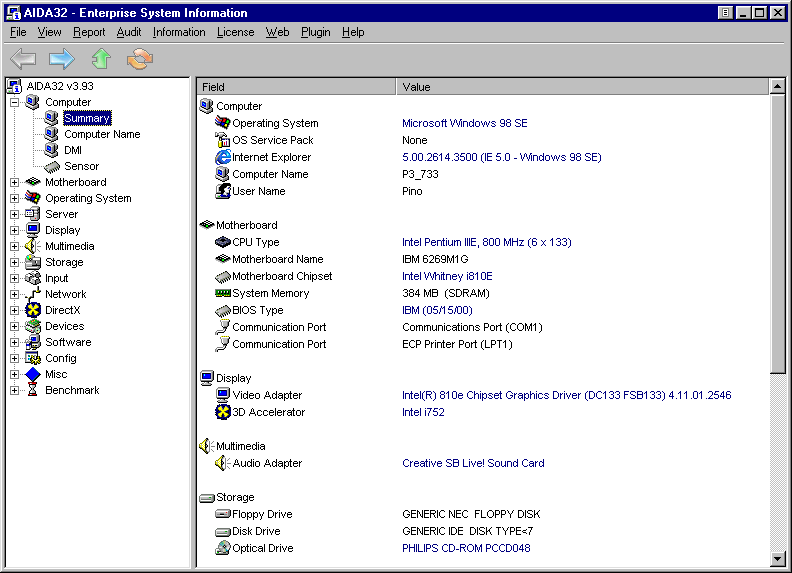Refresh using the orange arrows toolbar icon
The height and width of the screenshot is (573, 792).
[140, 59]
